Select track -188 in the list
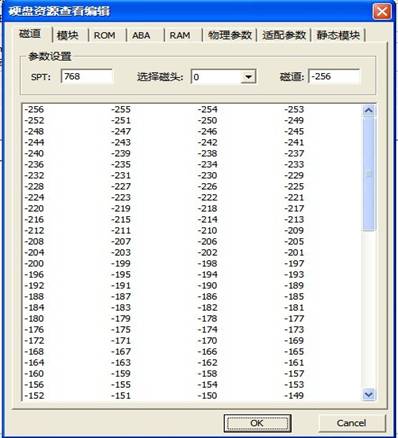The image size is (398, 438). click(x=34, y=296)
